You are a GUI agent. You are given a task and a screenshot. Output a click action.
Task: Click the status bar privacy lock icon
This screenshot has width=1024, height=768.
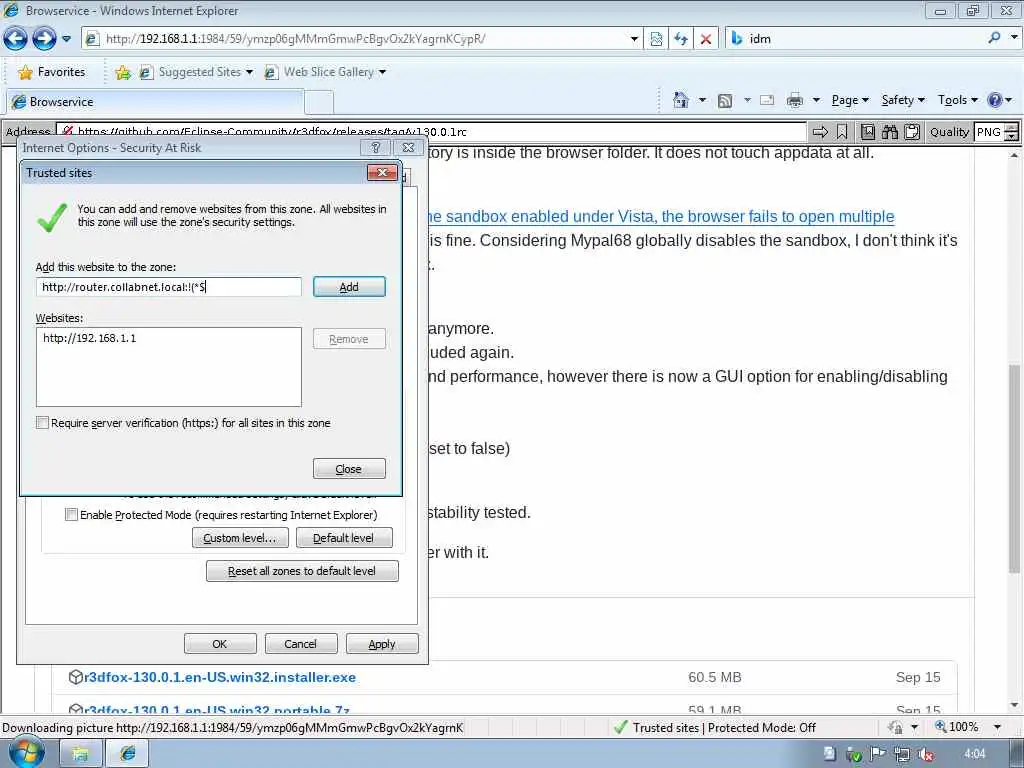895,728
